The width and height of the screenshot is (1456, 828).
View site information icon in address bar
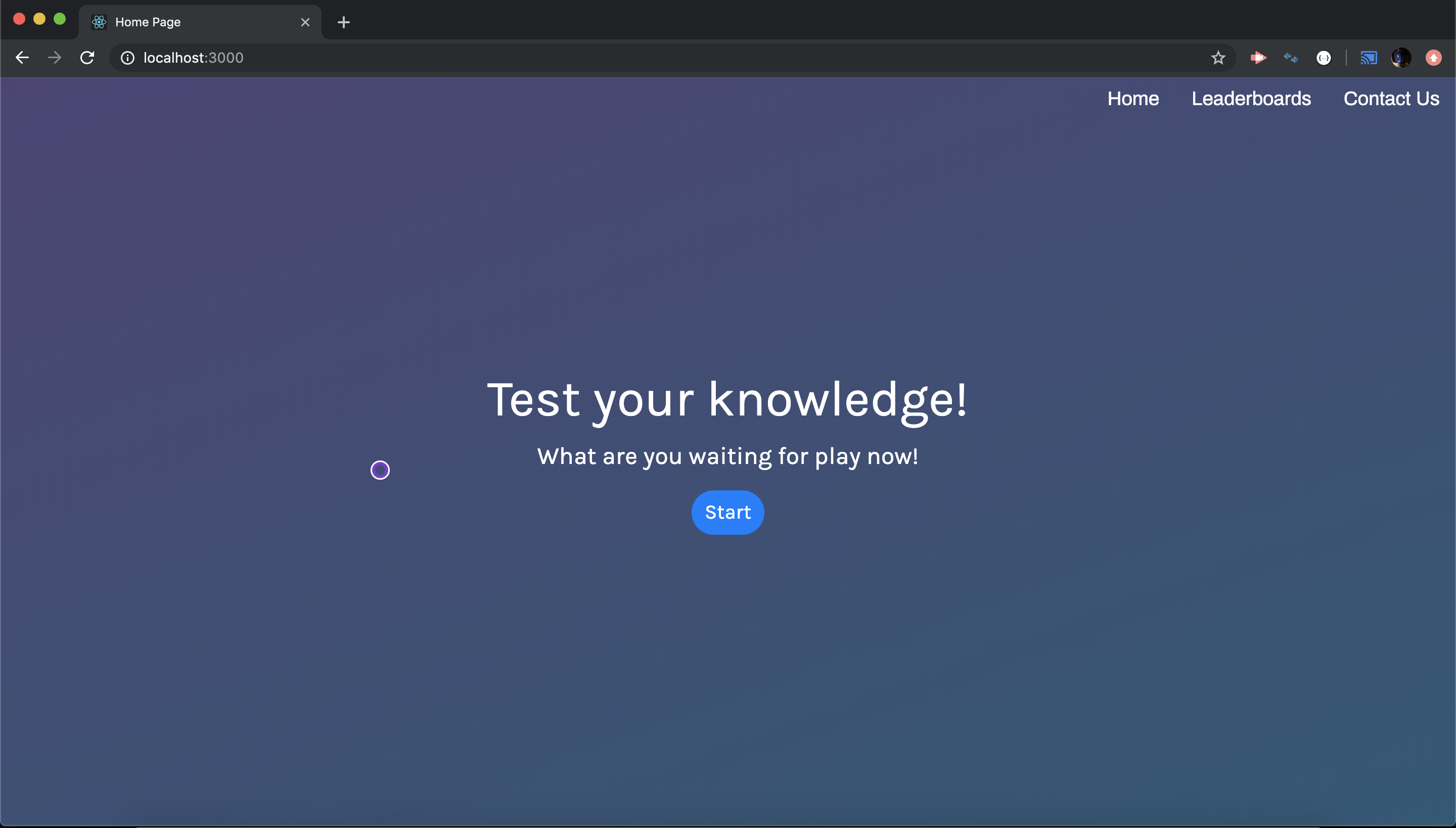(127, 58)
